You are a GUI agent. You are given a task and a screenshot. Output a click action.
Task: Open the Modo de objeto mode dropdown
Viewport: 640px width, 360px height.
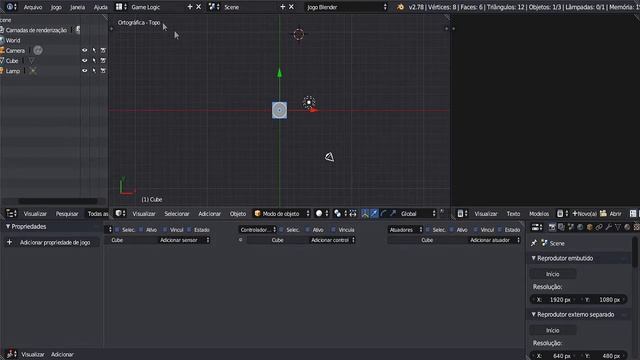coord(282,213)
